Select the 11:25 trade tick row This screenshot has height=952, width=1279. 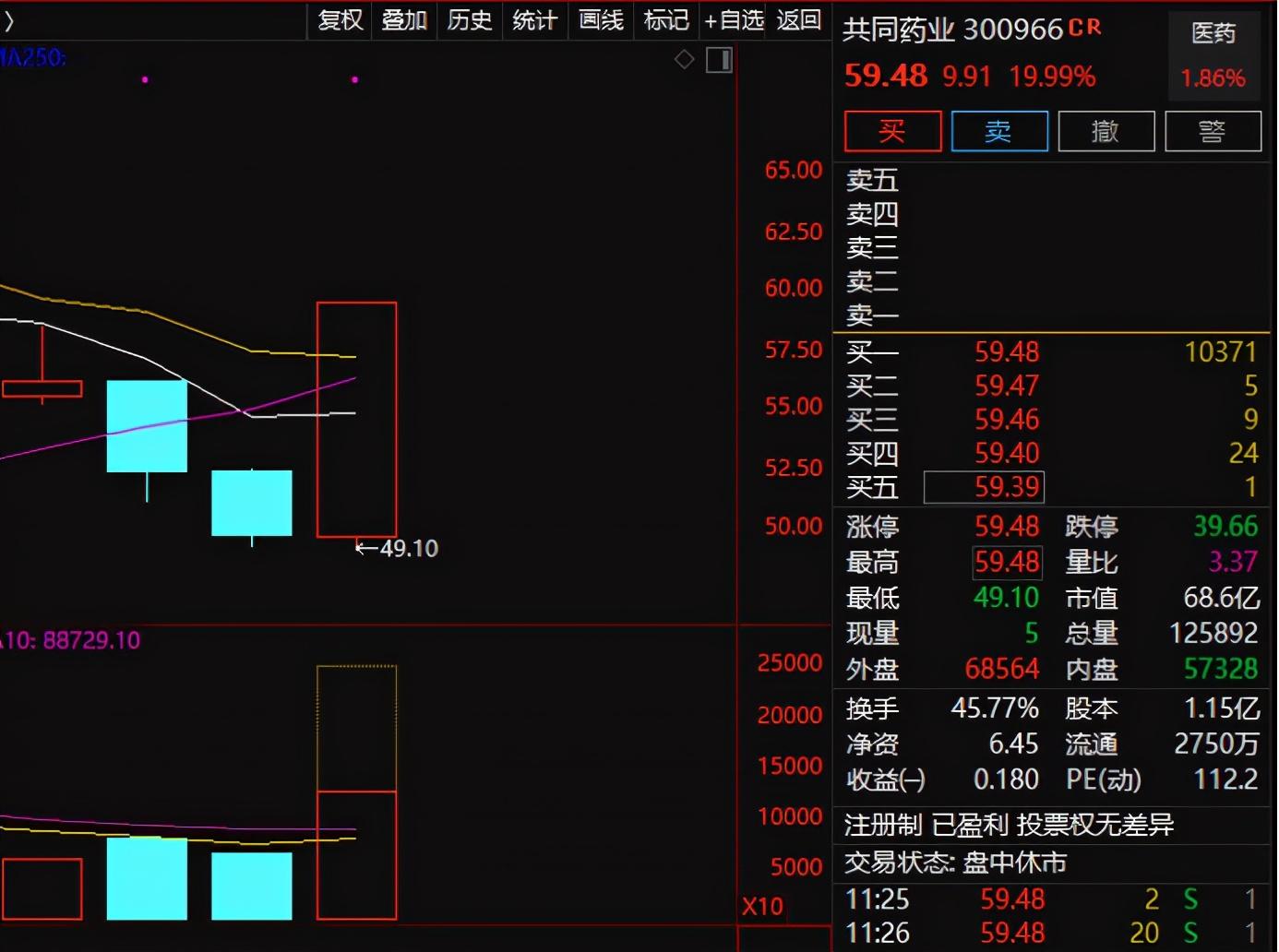pyautogui.click(x=1052, y=898)
